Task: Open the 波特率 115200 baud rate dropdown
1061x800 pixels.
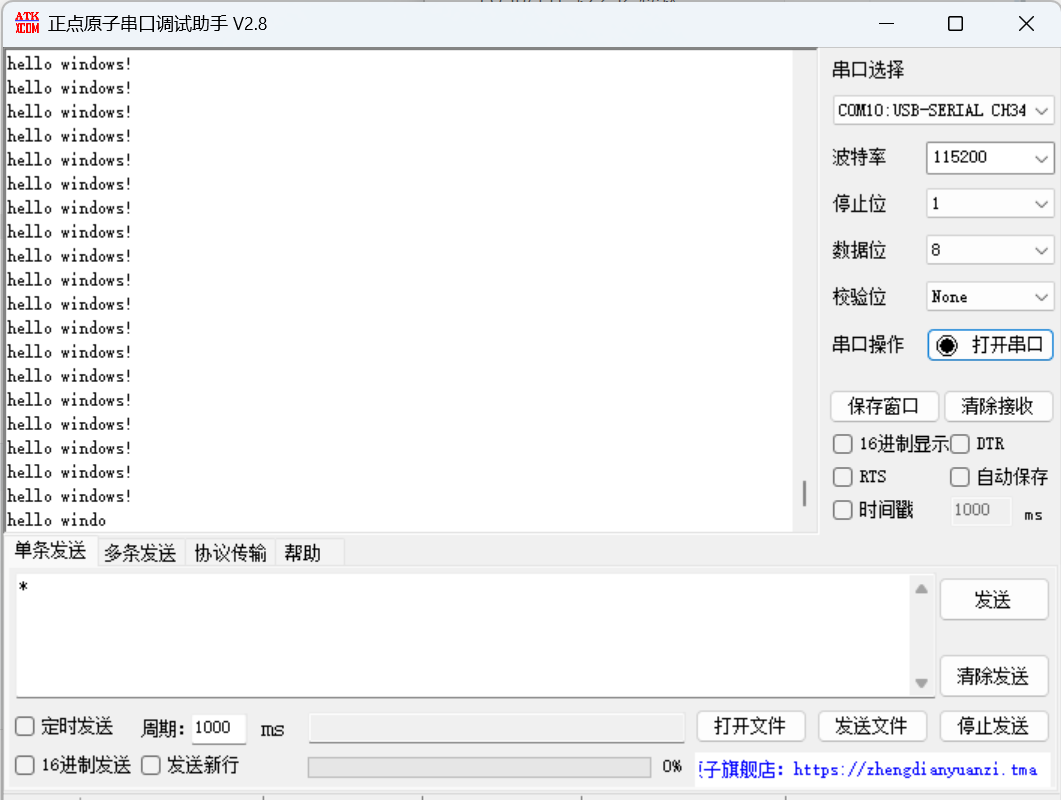Action: point(989,158)
